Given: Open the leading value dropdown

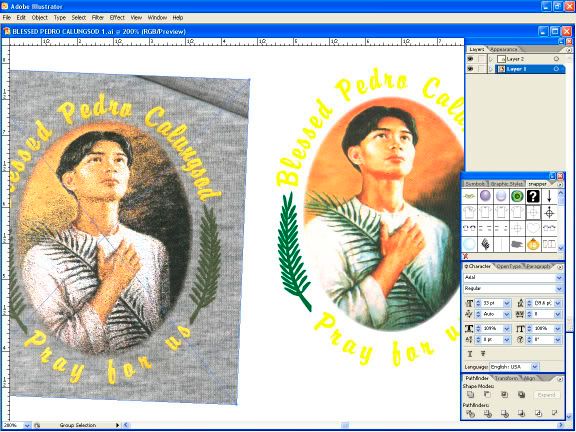Looking at the screenshot, I should click(558, 303).
